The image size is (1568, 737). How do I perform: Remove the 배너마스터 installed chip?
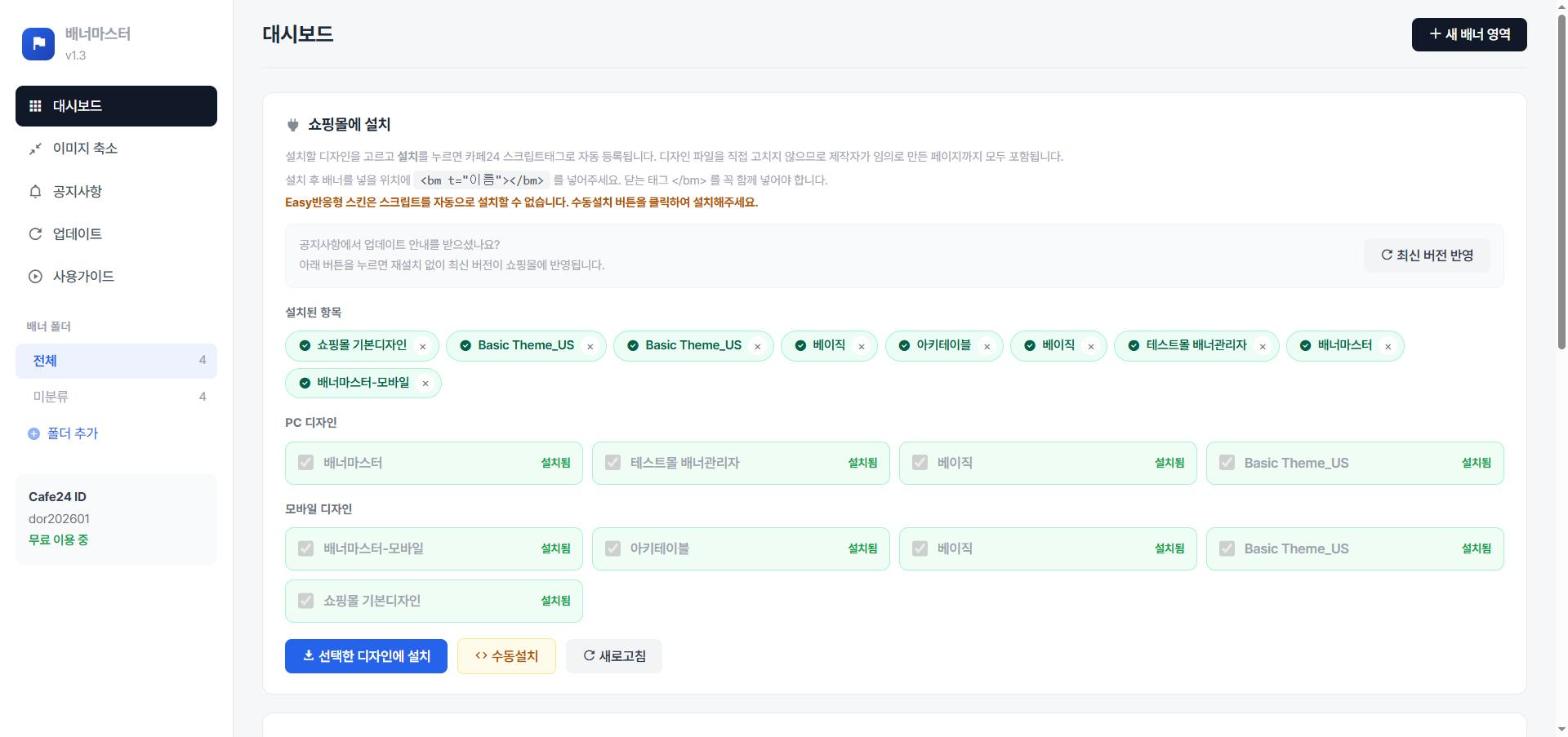1388,347
